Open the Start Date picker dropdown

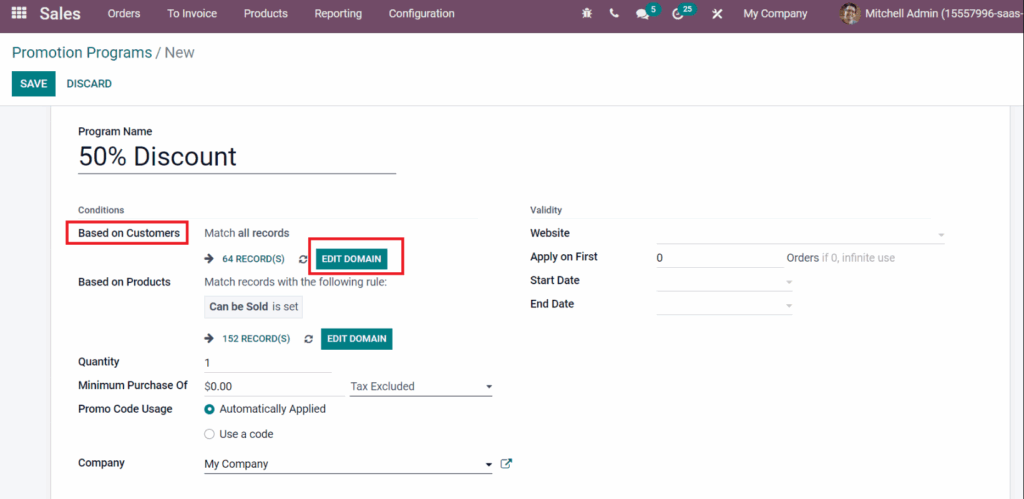724,282
